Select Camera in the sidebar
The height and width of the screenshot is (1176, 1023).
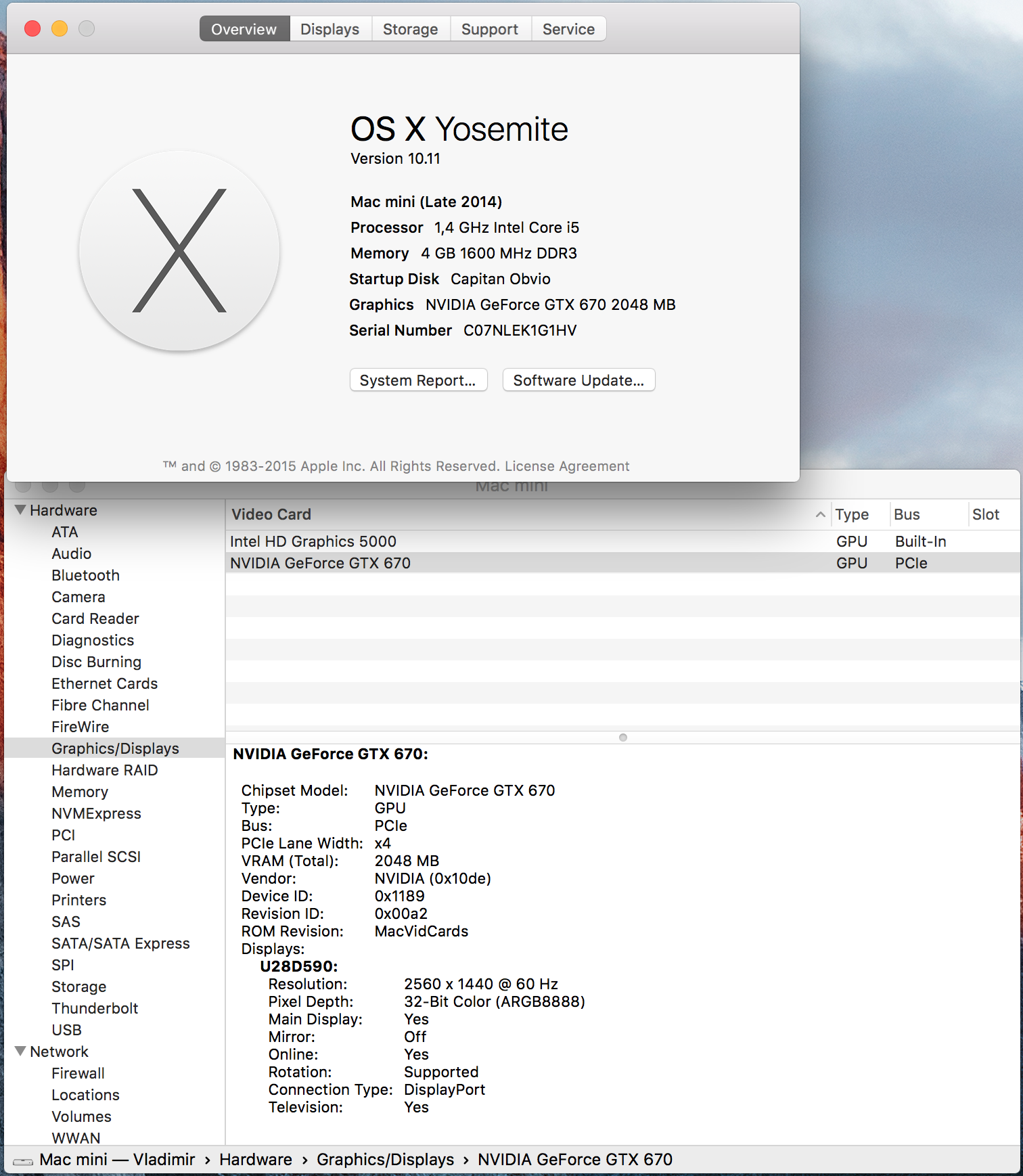pos(78,597)
